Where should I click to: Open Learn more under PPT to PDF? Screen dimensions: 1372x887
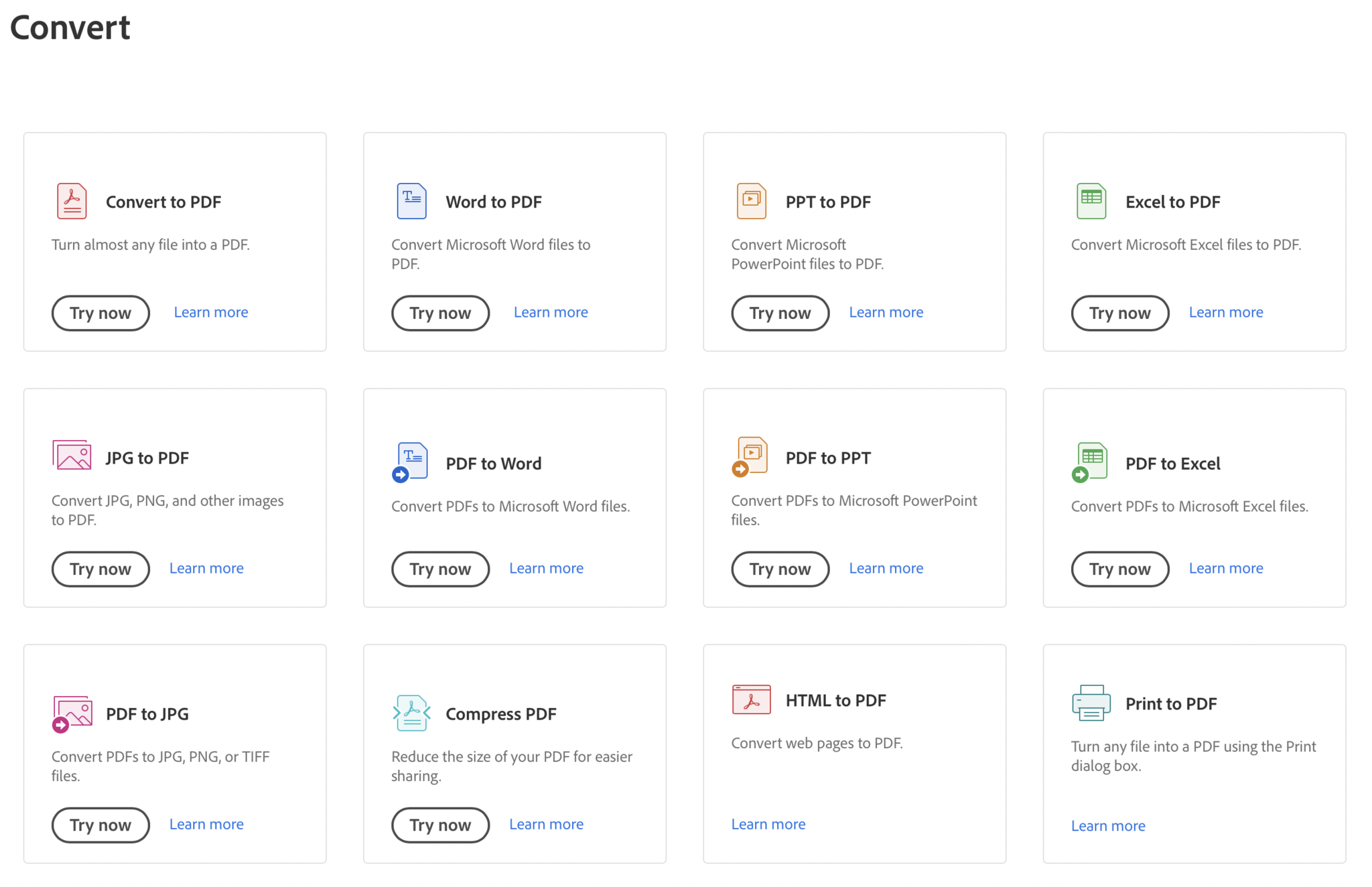[x=886, y=312]
